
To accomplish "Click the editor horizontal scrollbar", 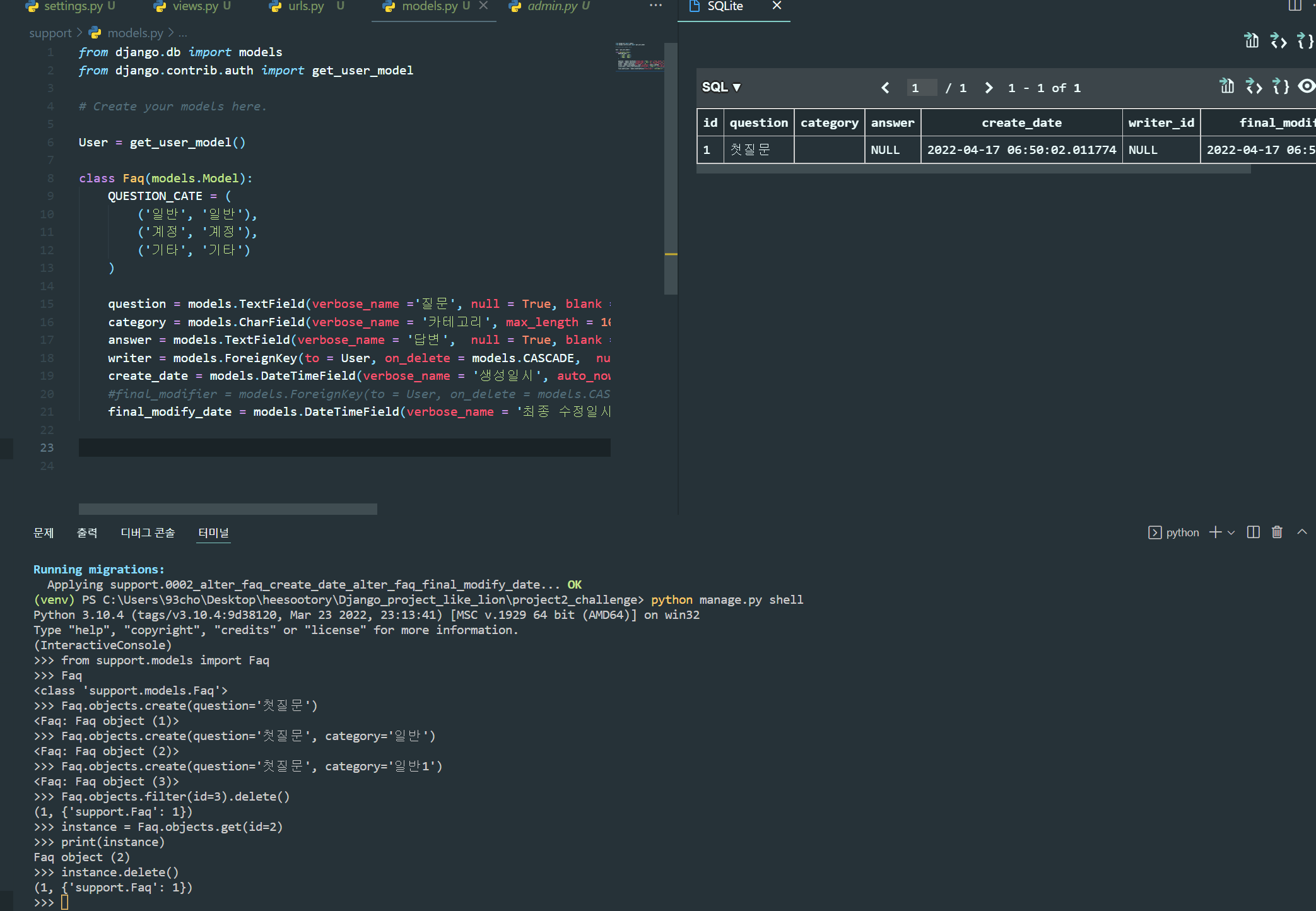I will (x=228, y=508).
